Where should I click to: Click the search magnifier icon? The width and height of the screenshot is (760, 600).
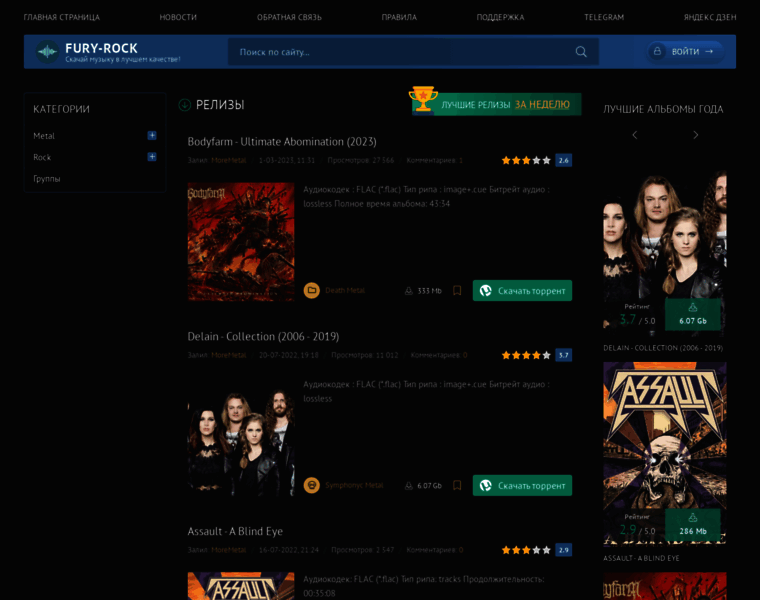pos(581,52)
